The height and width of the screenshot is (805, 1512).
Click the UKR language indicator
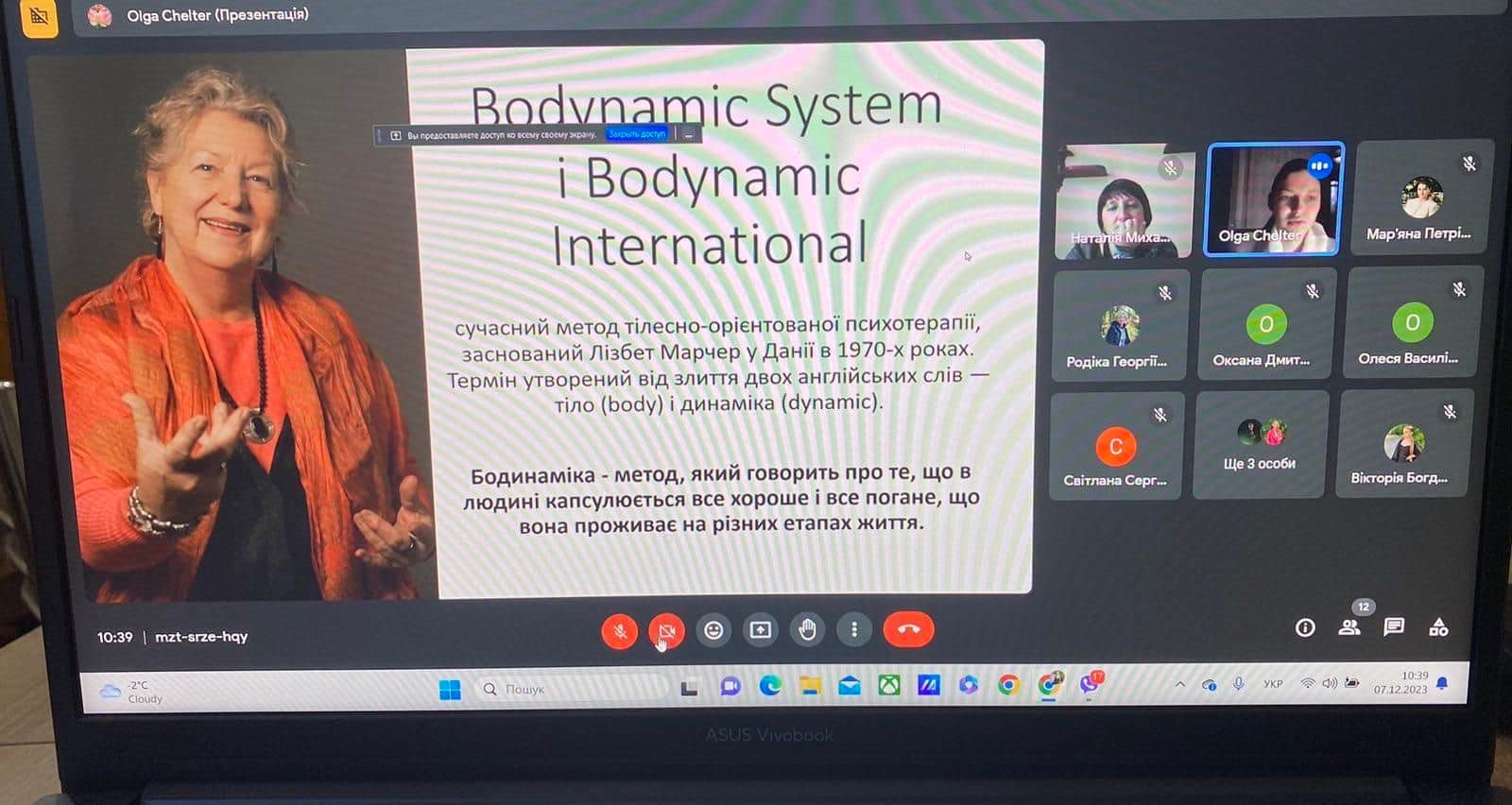[1273, 683]
